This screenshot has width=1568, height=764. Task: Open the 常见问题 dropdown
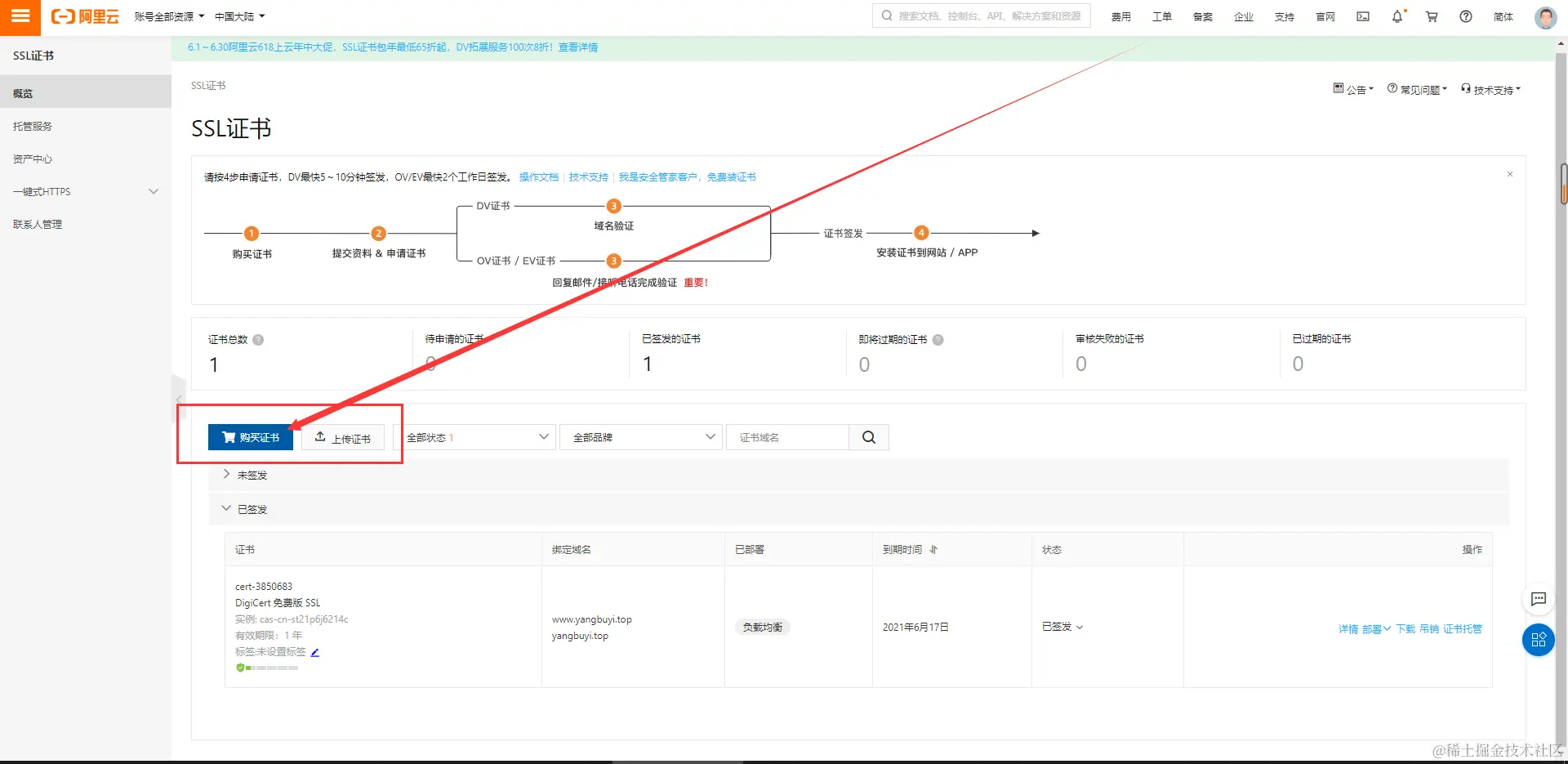(1417, 90)
